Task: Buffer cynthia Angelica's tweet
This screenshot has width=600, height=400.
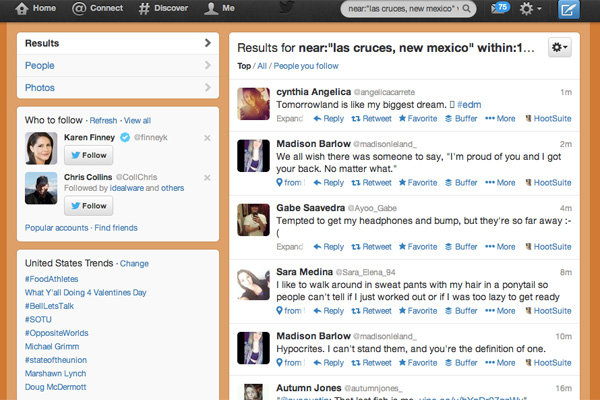Action: (x=461, y=119)
